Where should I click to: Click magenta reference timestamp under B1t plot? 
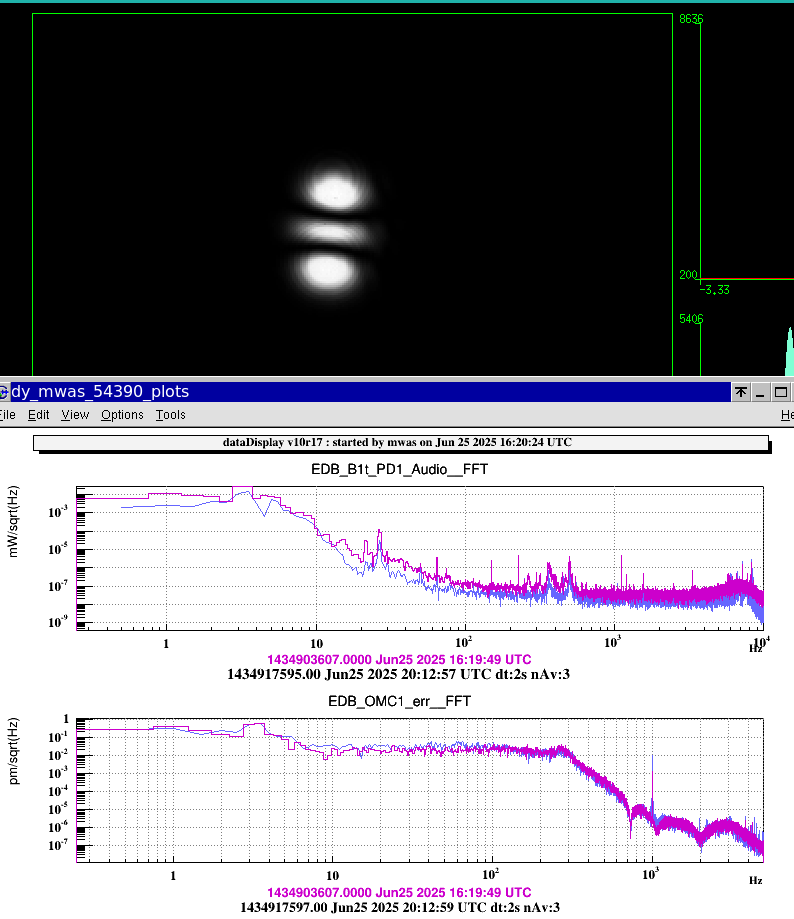[x=399, y=660]
